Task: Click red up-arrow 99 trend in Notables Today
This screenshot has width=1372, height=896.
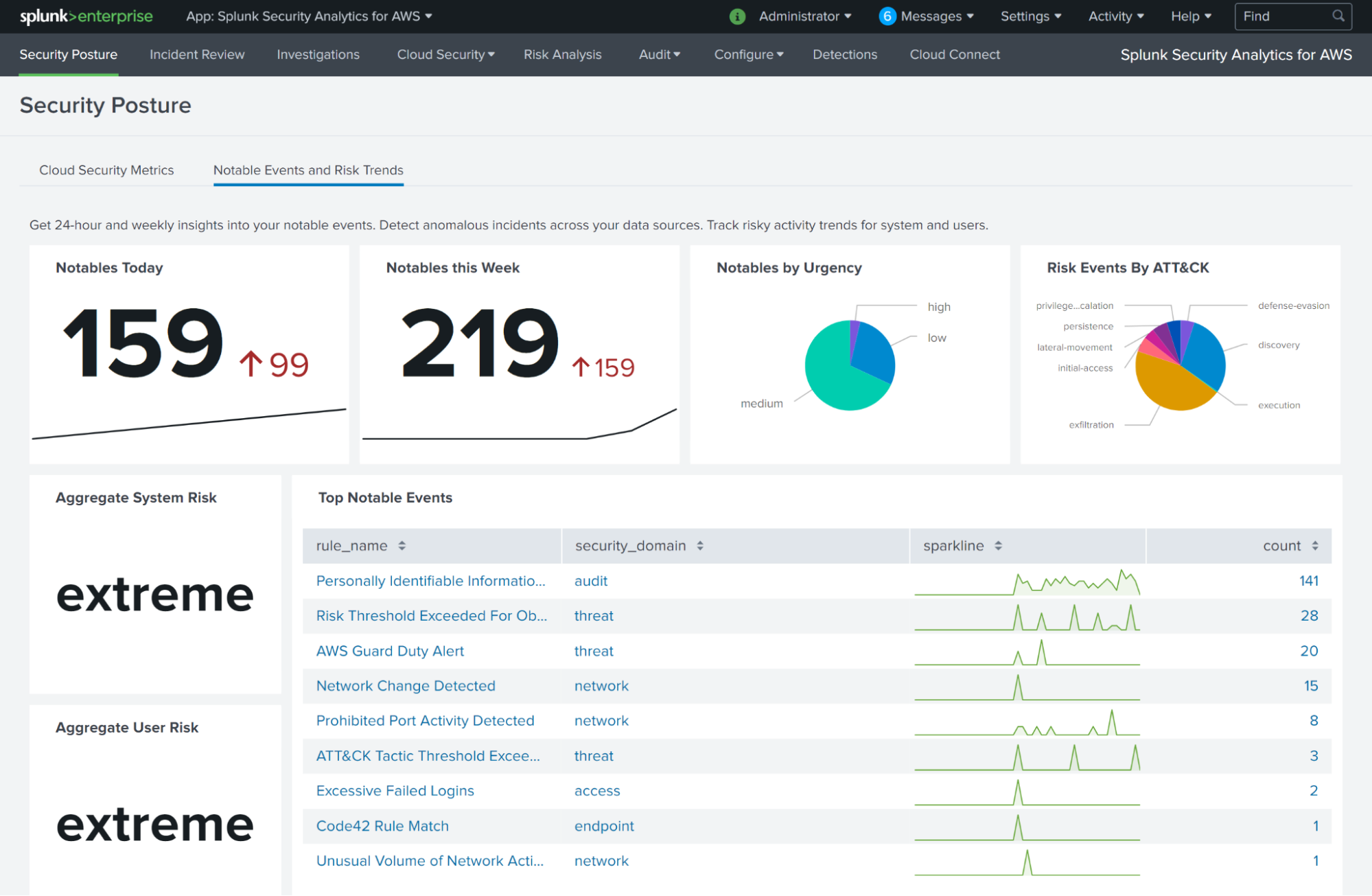Action: click(x=274, y=365)
